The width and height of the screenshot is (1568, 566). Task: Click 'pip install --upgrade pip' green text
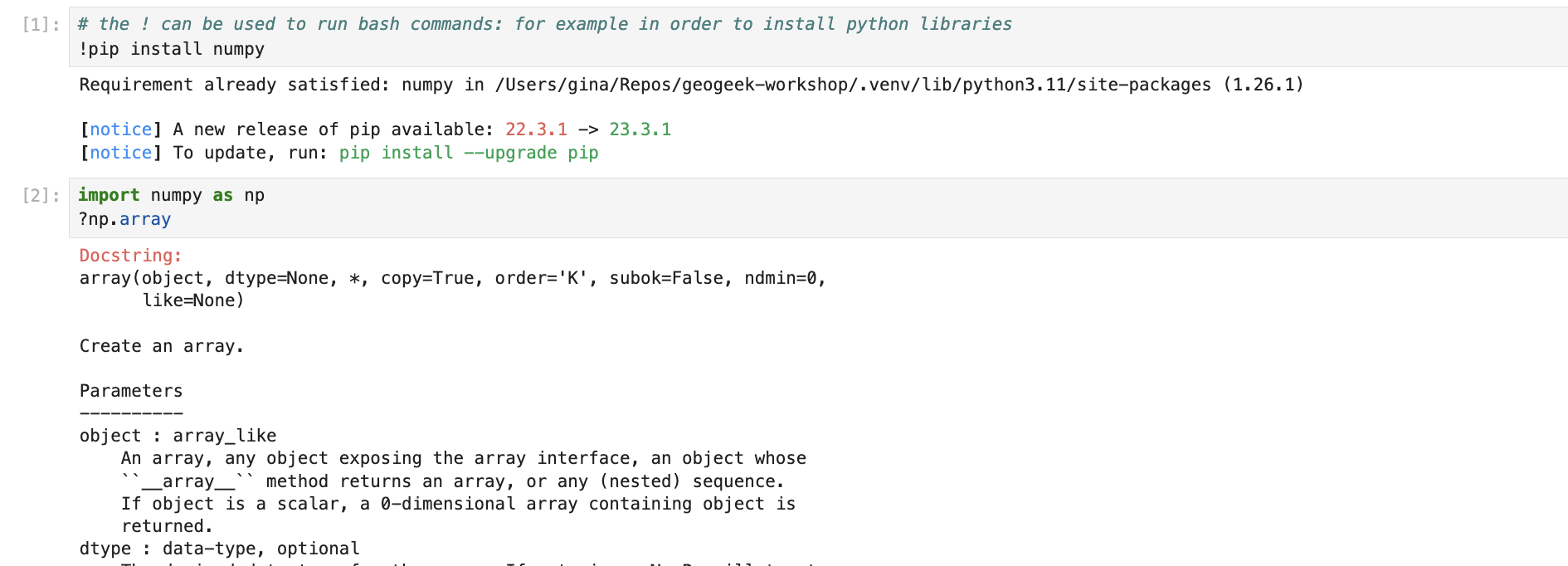469,154
